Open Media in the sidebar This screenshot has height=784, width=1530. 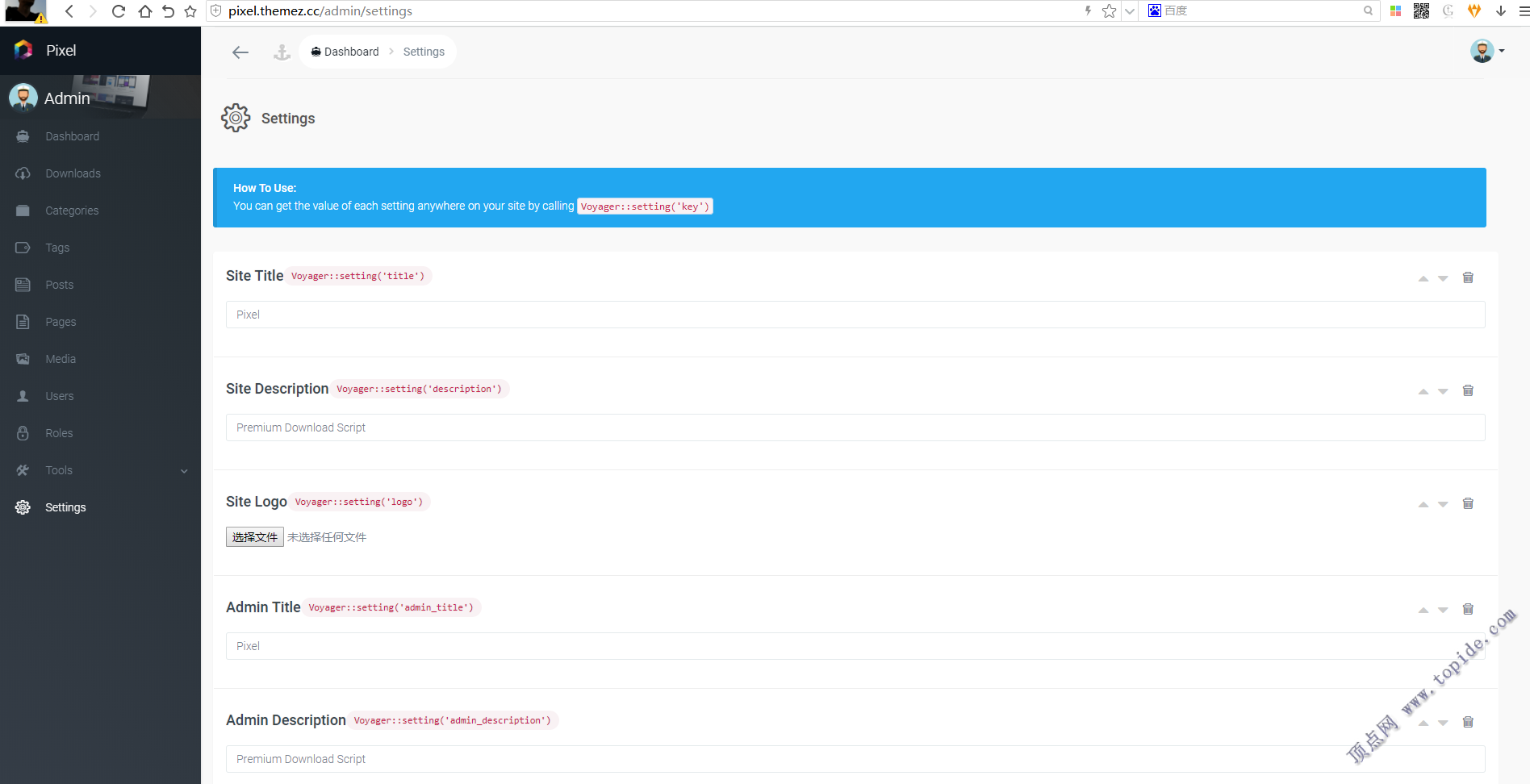click(61, 359)
